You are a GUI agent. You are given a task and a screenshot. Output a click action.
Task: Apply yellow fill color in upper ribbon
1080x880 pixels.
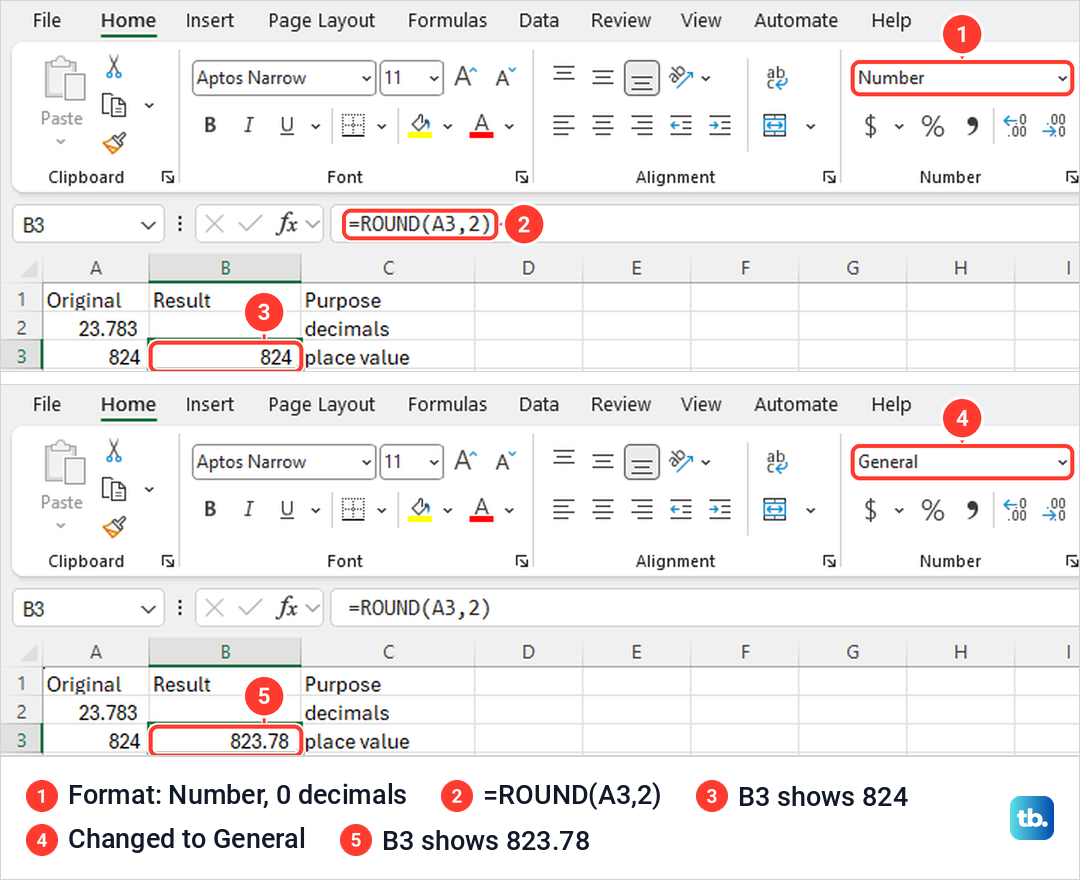tap(420, 125)
